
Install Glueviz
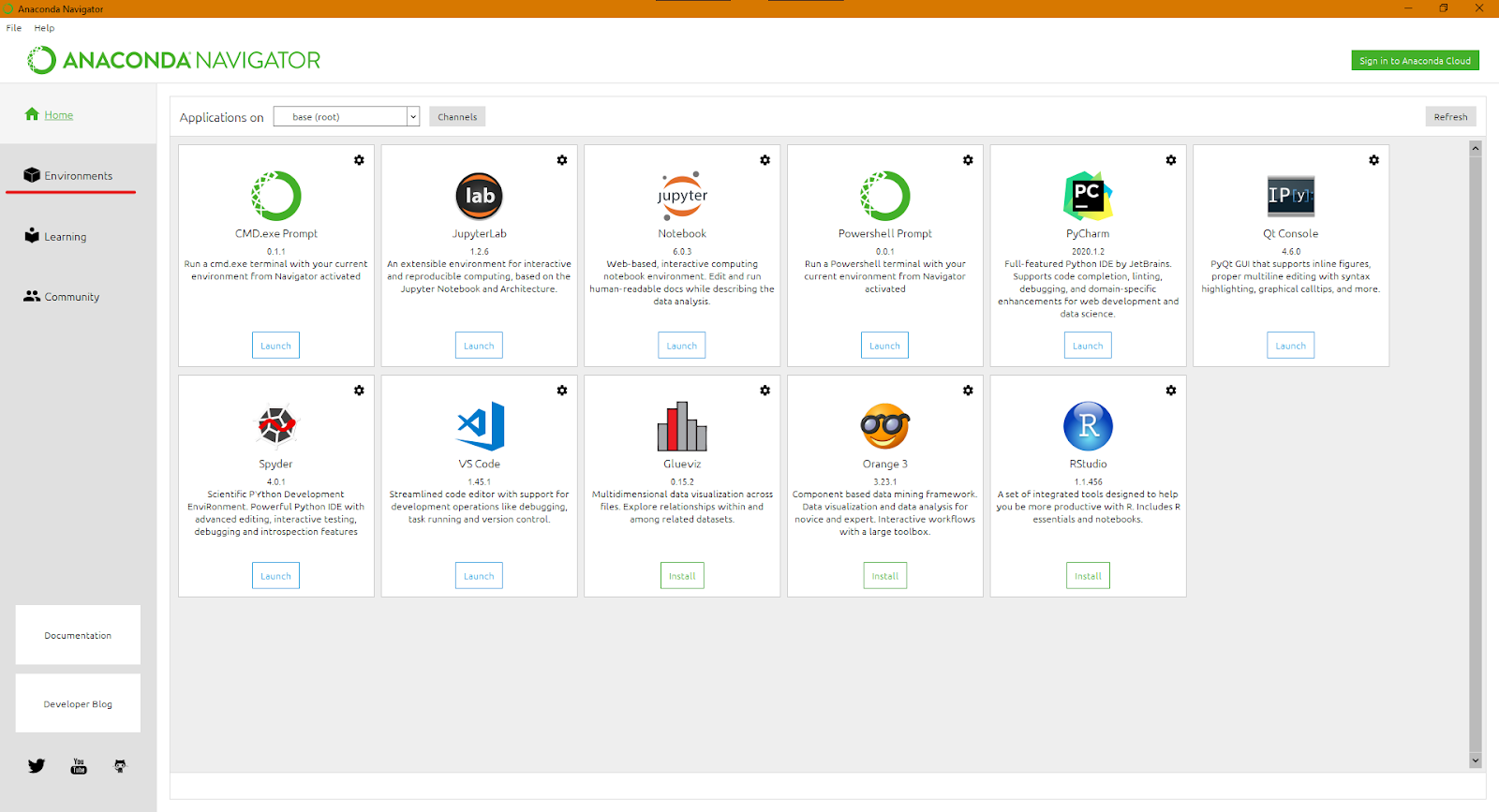pyautogui.click(x=682, y=576)
